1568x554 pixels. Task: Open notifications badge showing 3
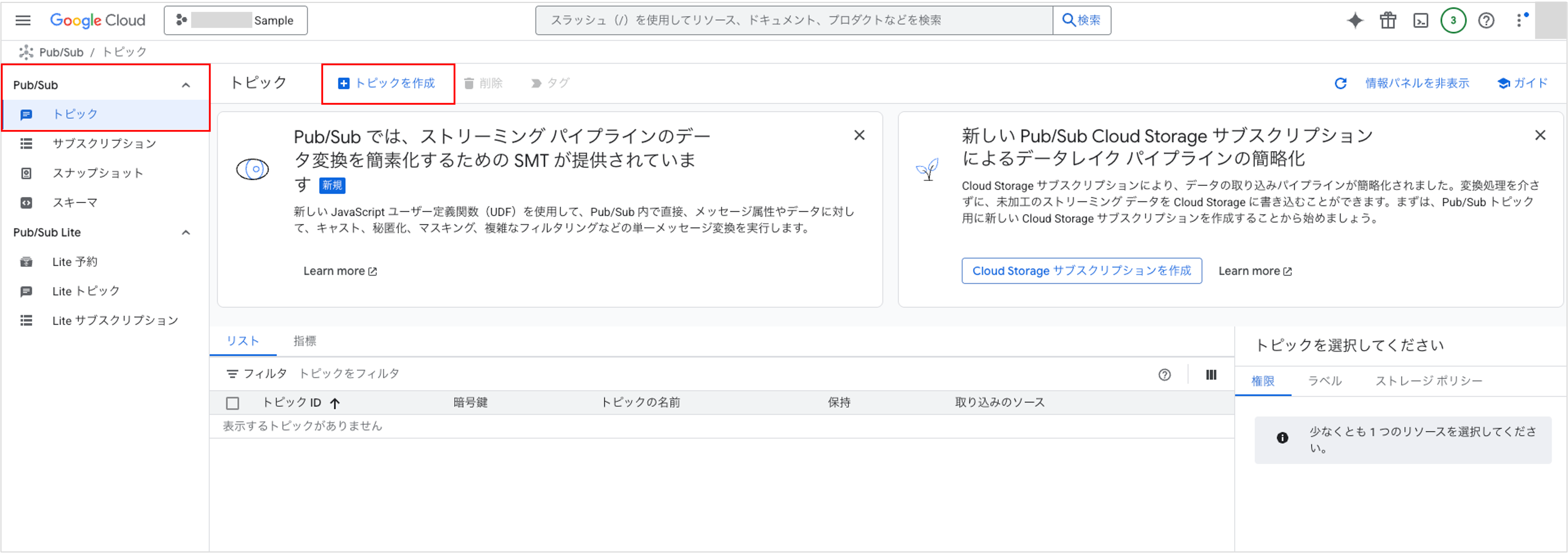pyautogui.click(x=1453, y=21)
